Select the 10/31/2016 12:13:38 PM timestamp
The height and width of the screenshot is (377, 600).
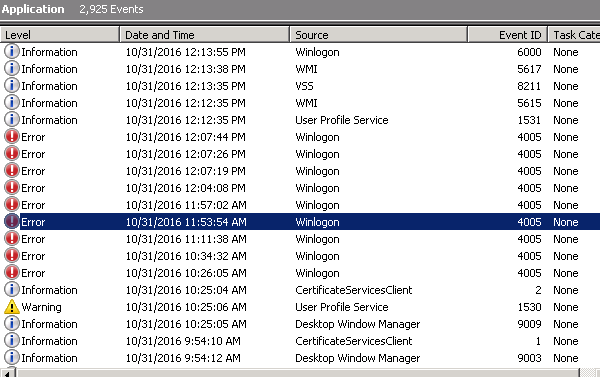click(186, 69)
